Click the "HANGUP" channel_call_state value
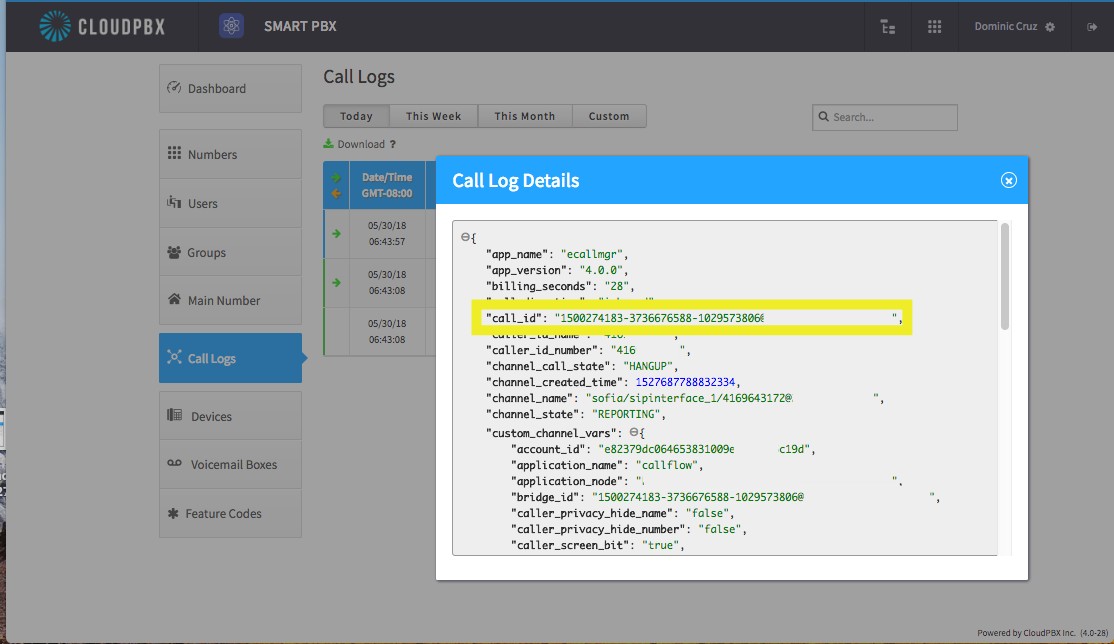Image resolution: width=1114 pixels, height=644 pixels. click(x=647, y=366)
